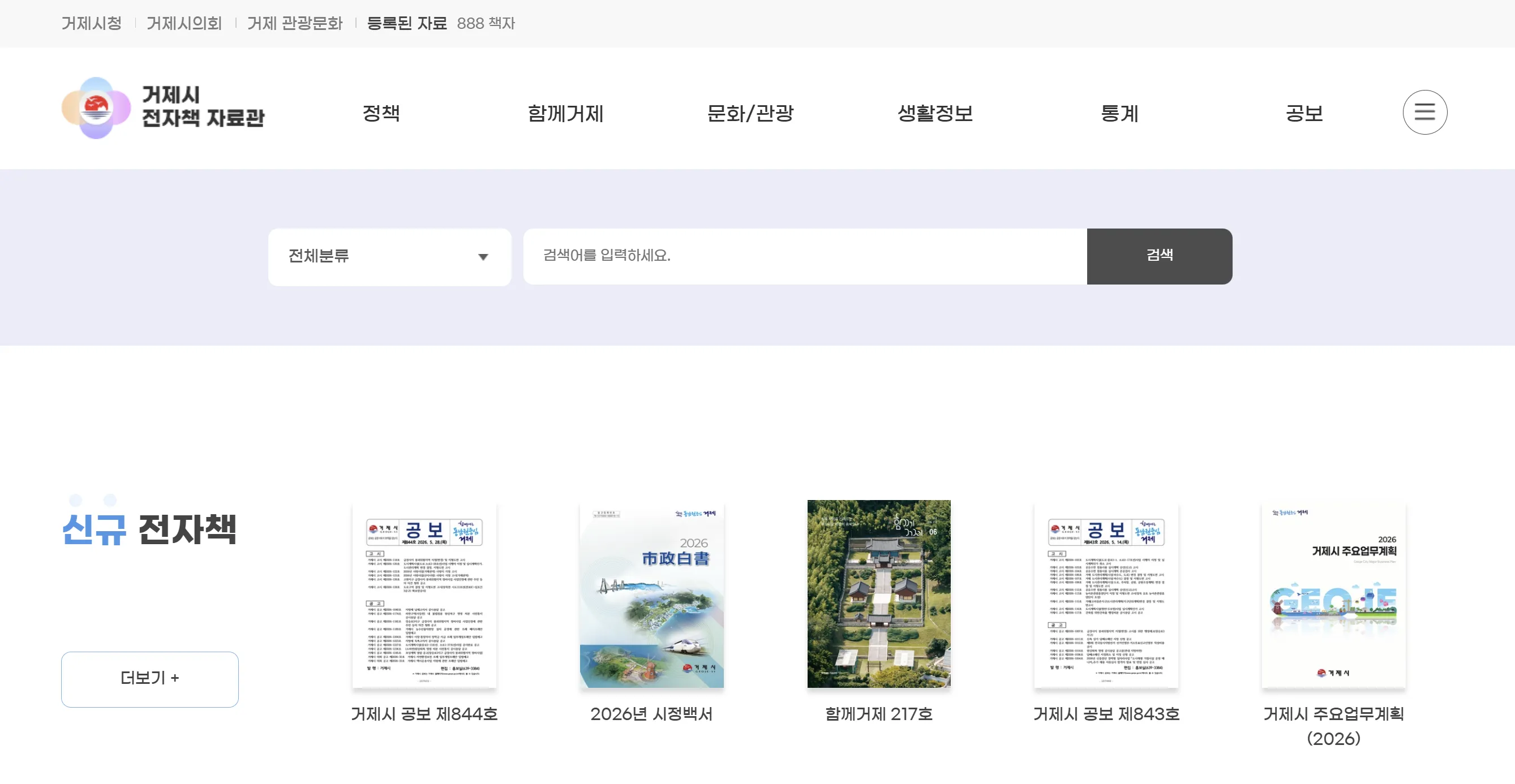Image resolution: width=1515 pixels, height=784 pixels.
Task: Click the search keyword input field
Action: click(x=805, y=256)
